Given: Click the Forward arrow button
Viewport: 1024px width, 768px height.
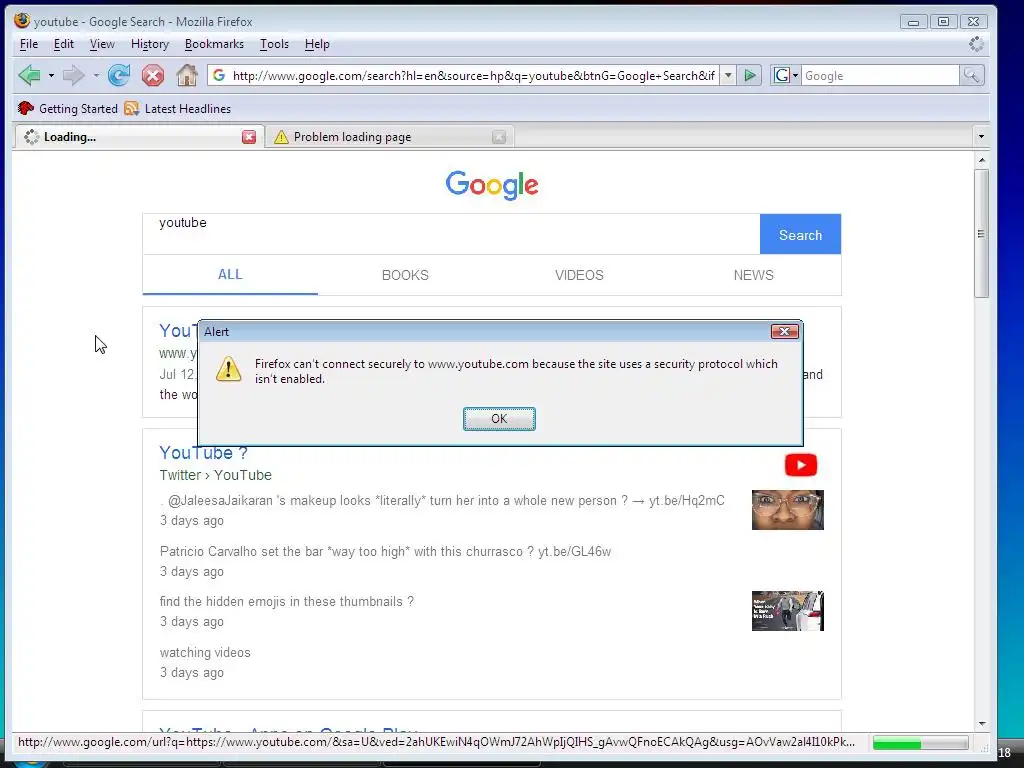Looking at the screenshot, I should (73, 75).
